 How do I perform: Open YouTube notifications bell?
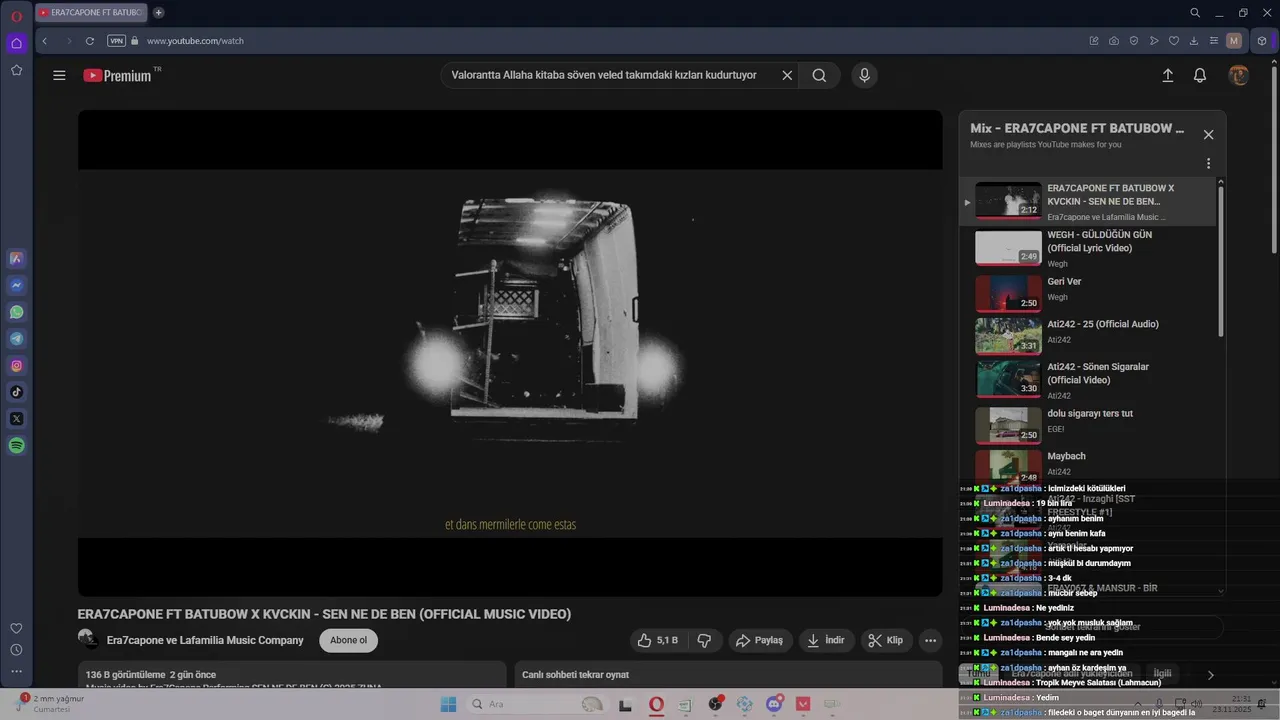1200,75
